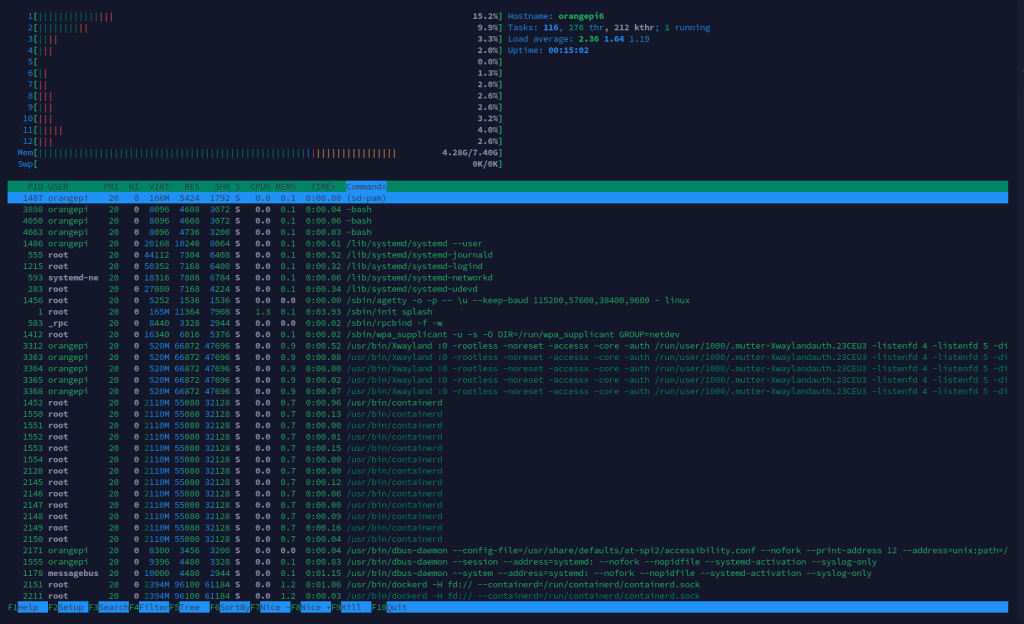Select the dockerd thread with PID 2211
Screen dimensions: 1024x624
[507, 596]
